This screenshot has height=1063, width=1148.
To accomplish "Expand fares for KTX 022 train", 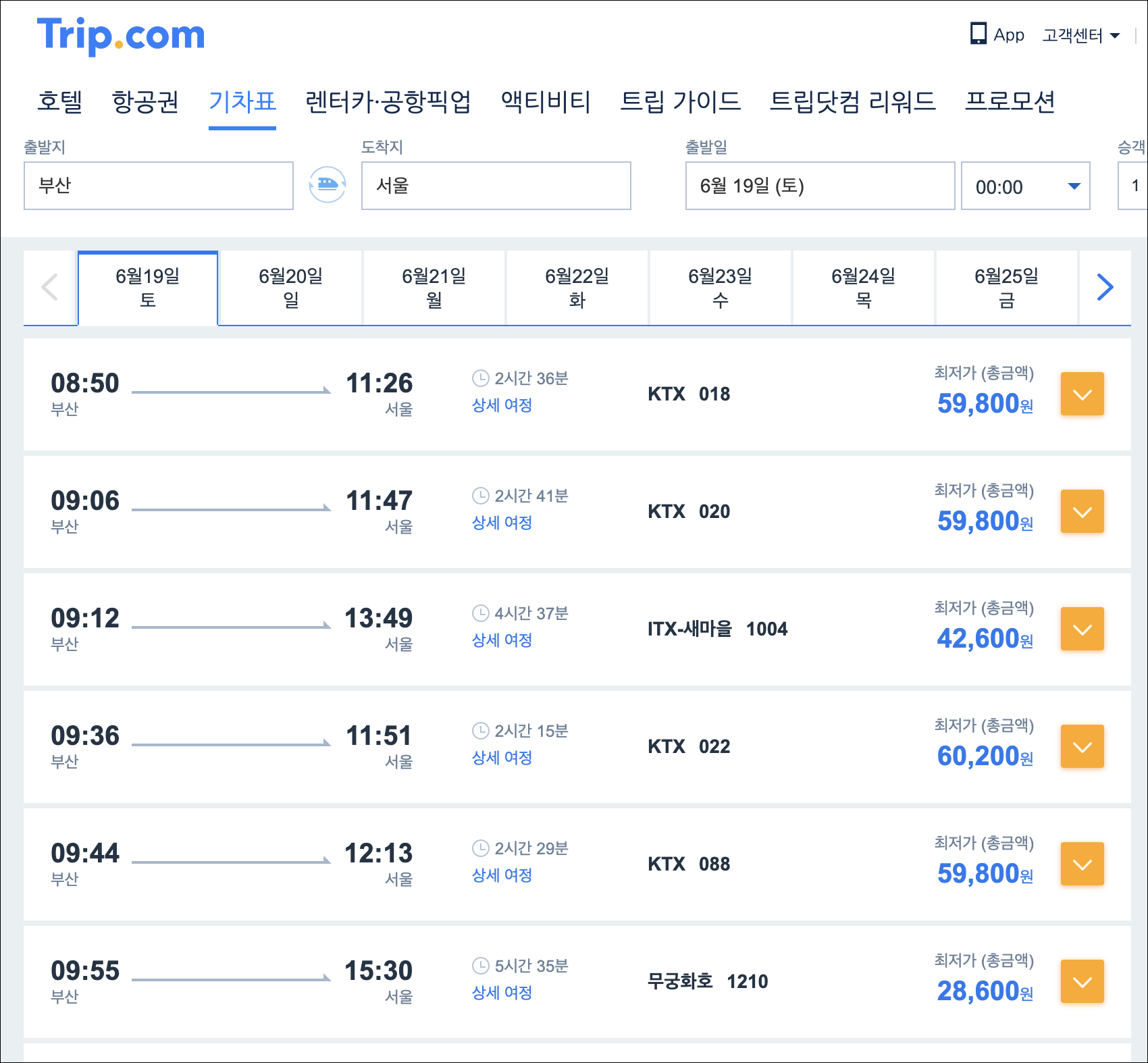I will pyautogui.click(x=1082, y=746).
